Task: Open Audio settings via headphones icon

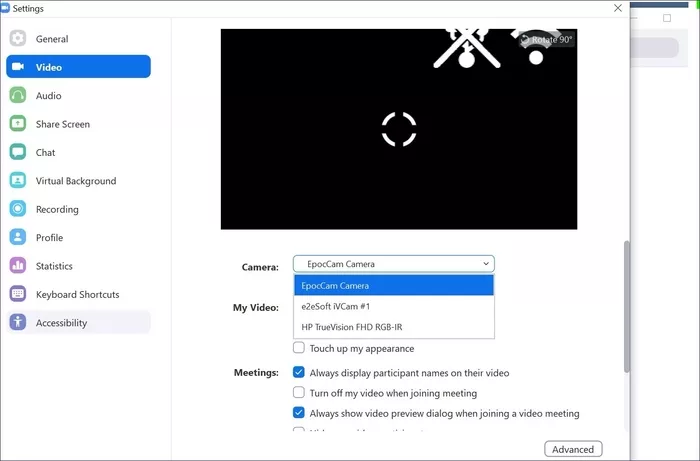Action: [18, 96]
